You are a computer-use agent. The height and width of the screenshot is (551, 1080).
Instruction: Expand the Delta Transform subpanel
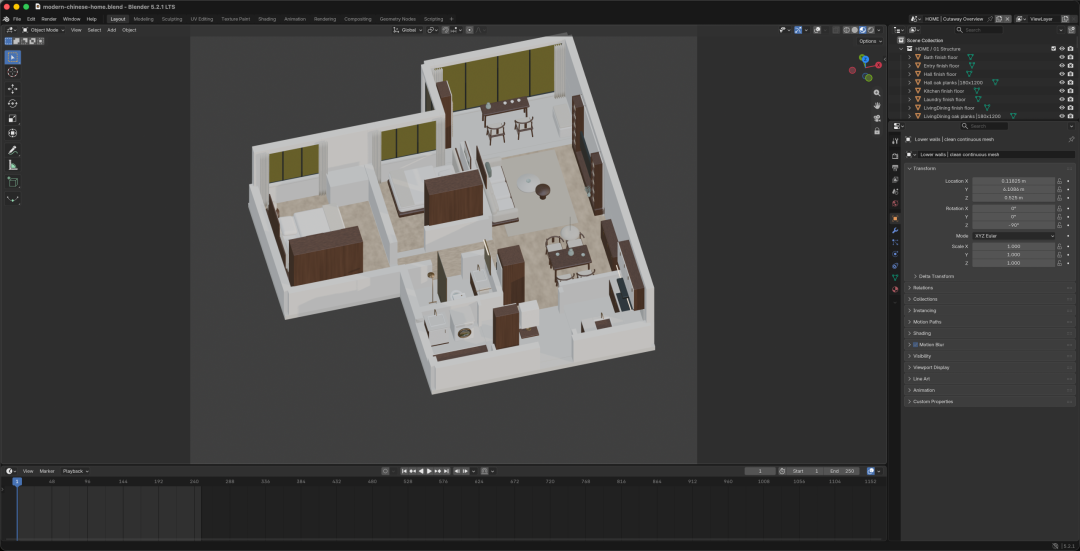tap(936, 276)
